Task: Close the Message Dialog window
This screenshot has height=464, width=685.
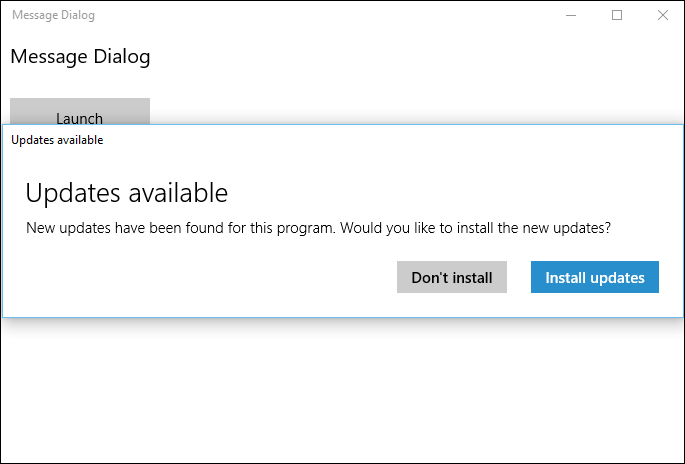Action: (662, 15)
